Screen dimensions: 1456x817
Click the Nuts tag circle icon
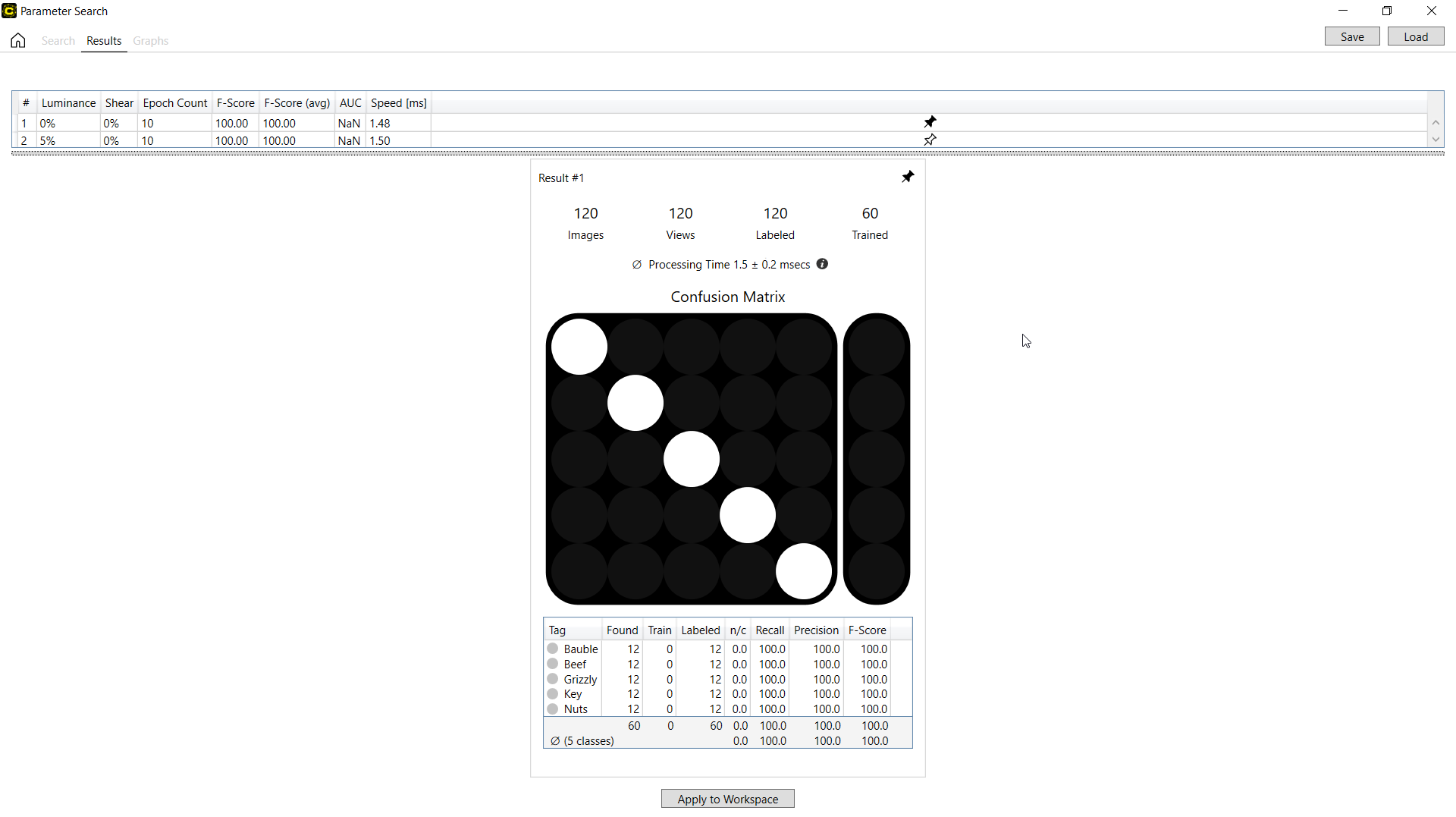point(553,709)
